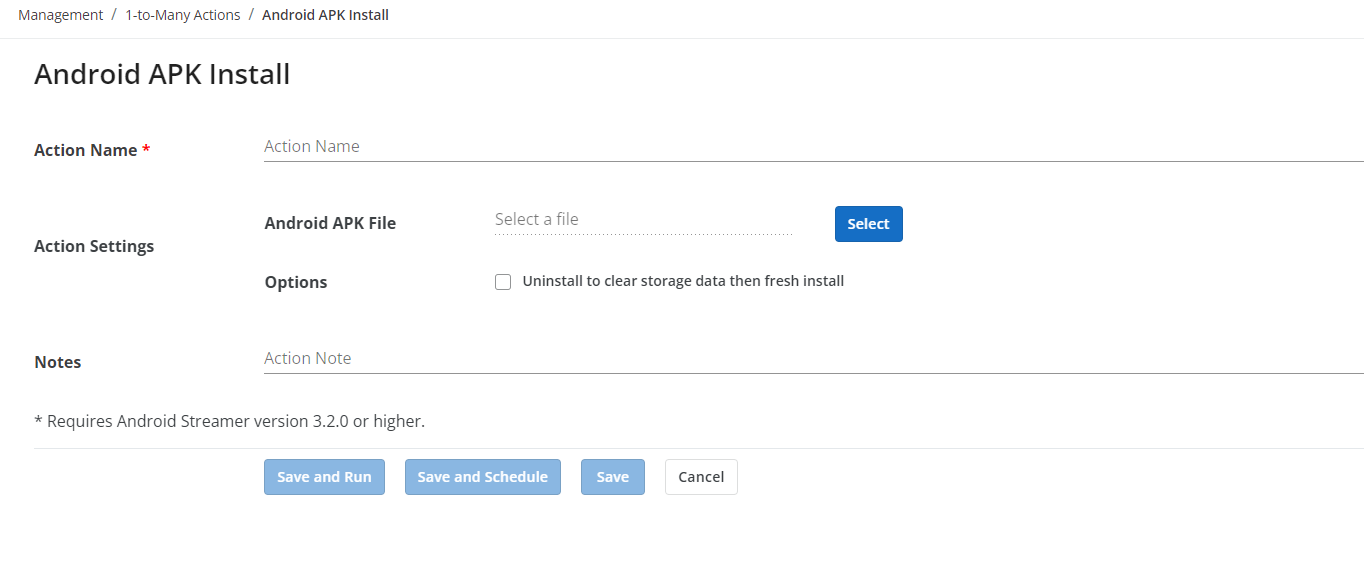Open the Management breadcrumb link
Viewport: 1364px width, 583px height.
60,15
